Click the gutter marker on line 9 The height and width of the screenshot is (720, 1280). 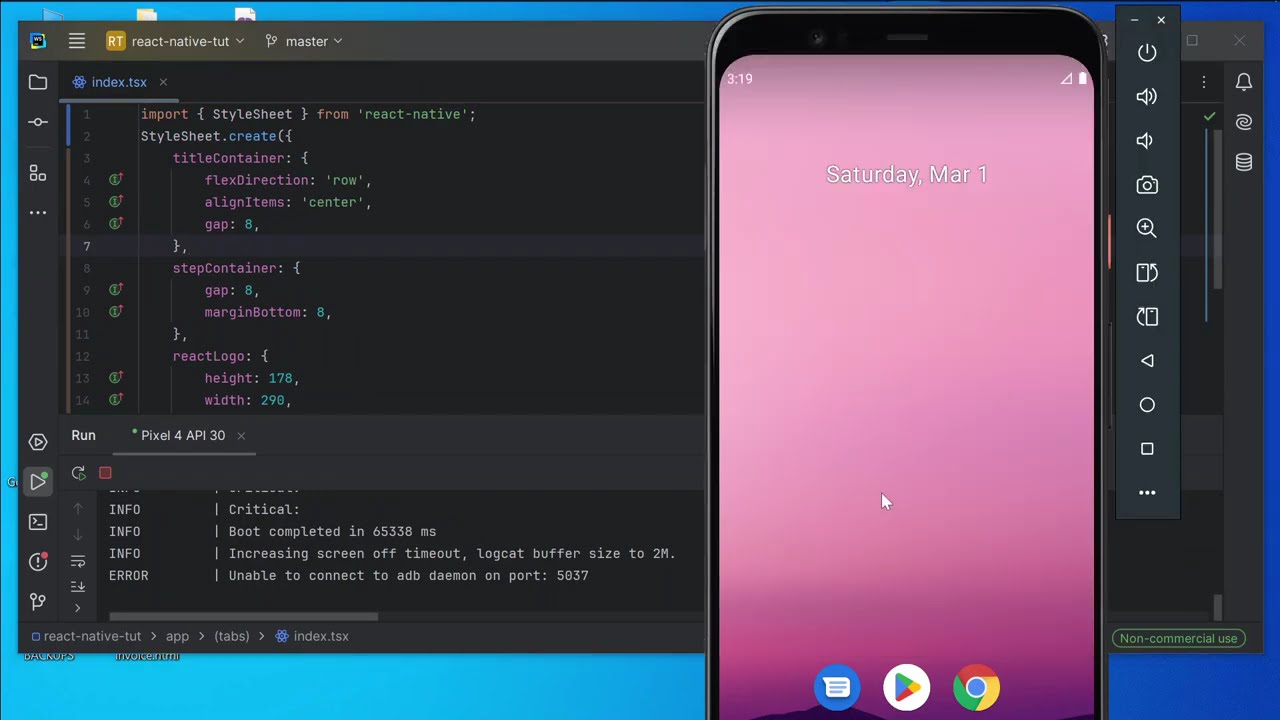pos(116,290)
